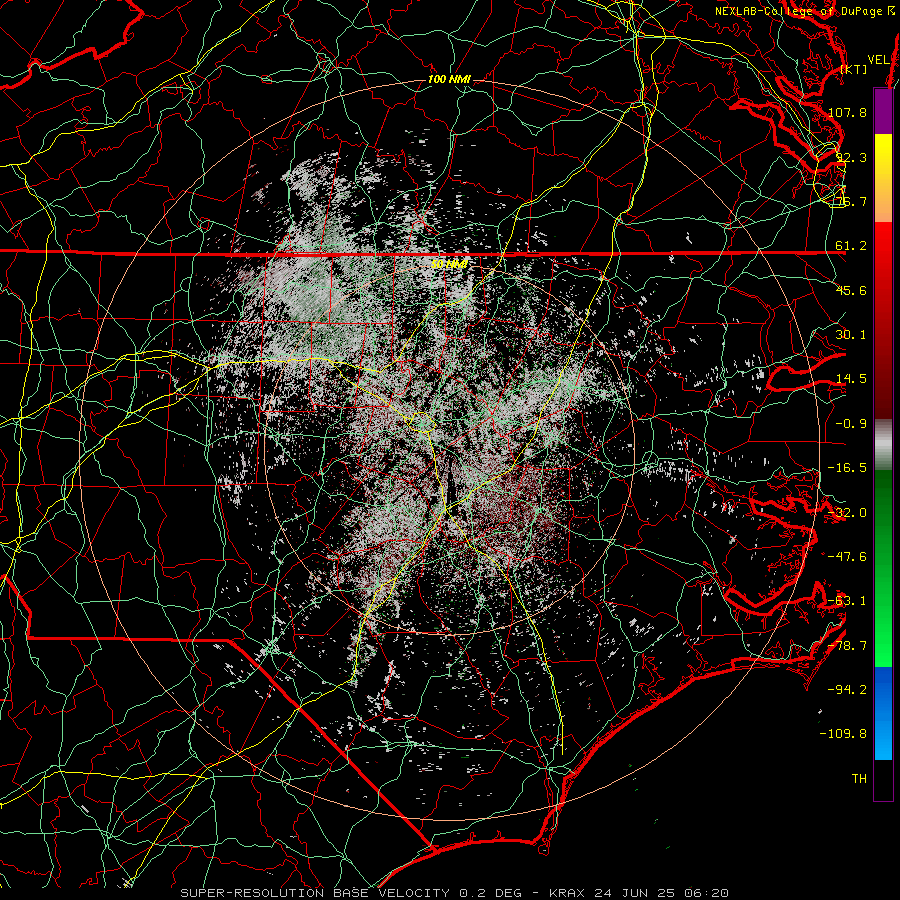Click the -63.1 velocity scale value
The width and height of the screenshot is (900, 900).
click(847, 601)
